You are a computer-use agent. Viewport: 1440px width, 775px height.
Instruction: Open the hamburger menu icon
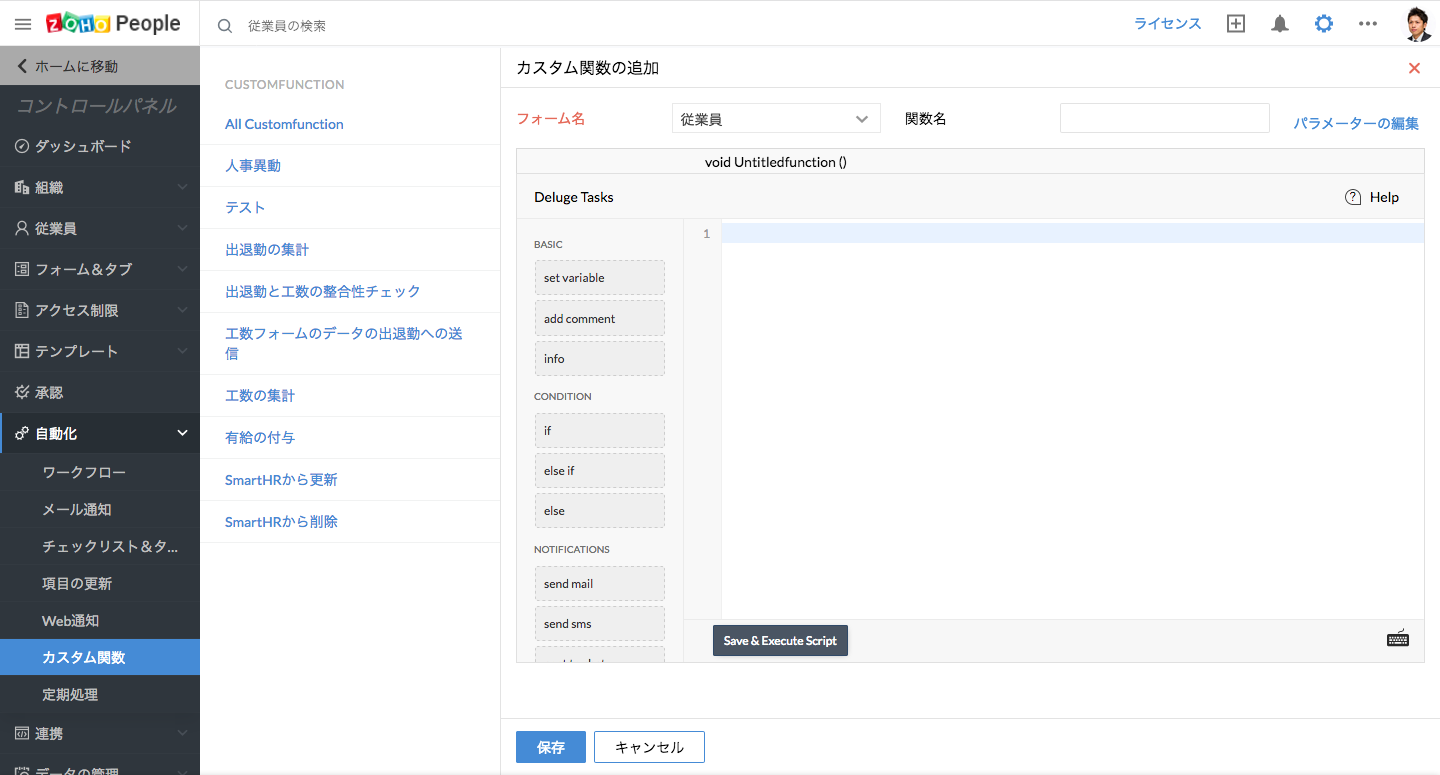[23, 24]
